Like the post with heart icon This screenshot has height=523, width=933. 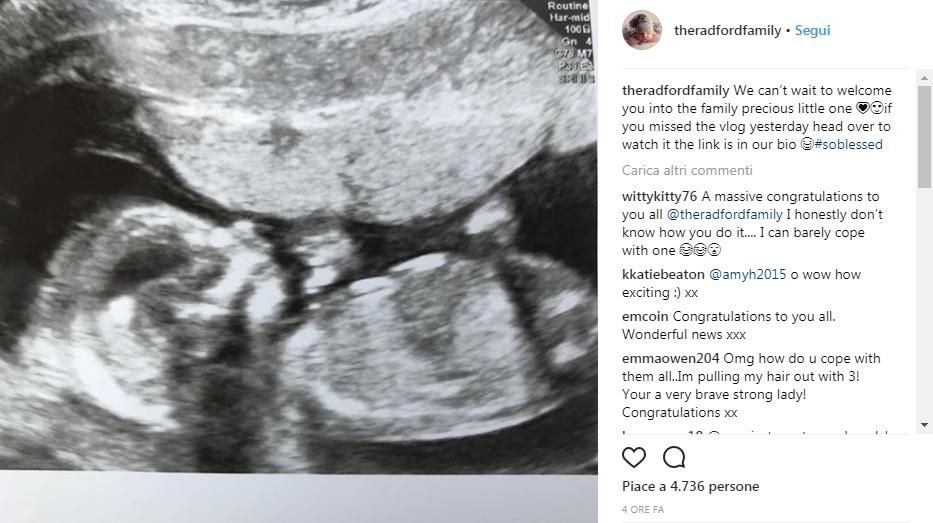pyautogui.click(x=634, y=458)
